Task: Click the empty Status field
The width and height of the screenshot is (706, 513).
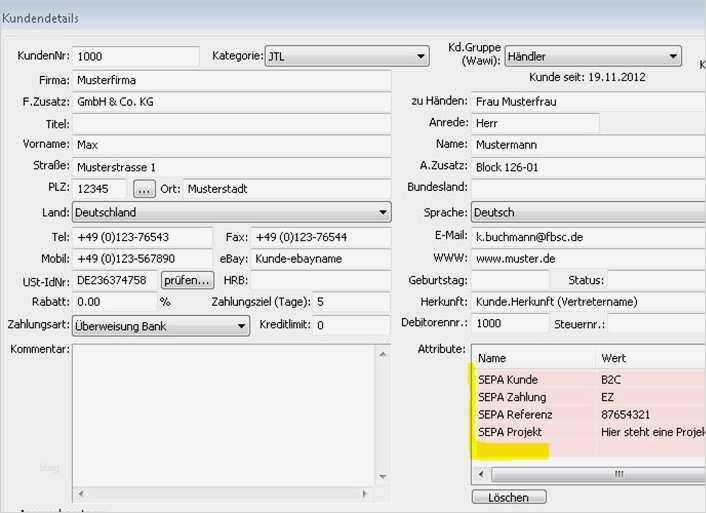Action: (656, 280)
